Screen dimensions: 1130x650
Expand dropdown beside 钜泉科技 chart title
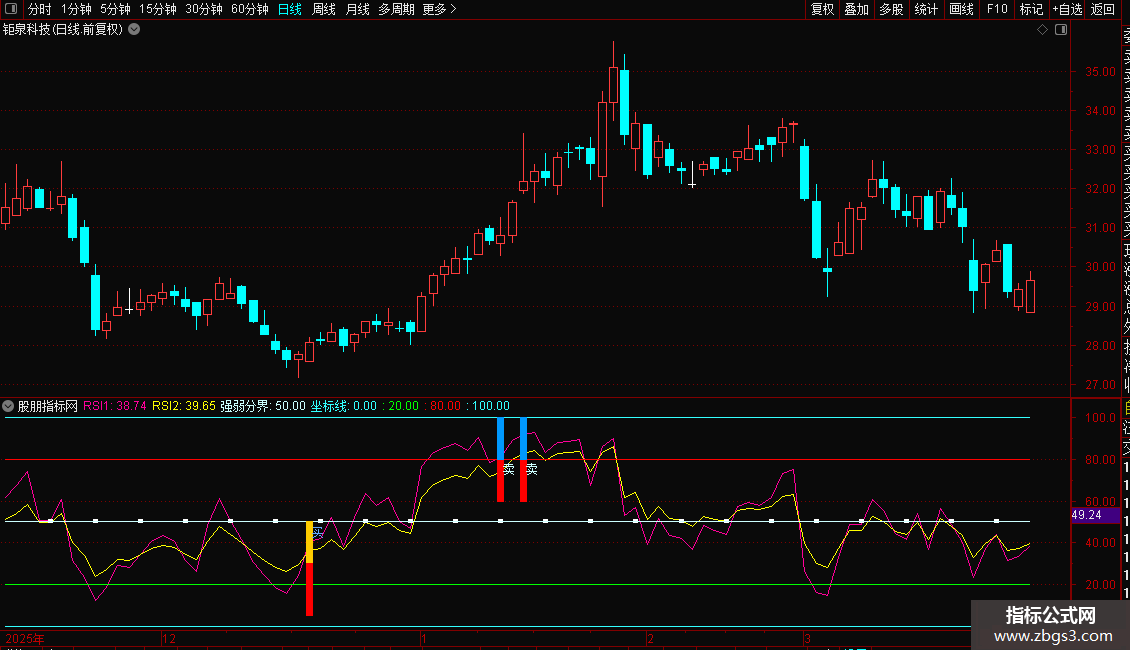(134, 30)
